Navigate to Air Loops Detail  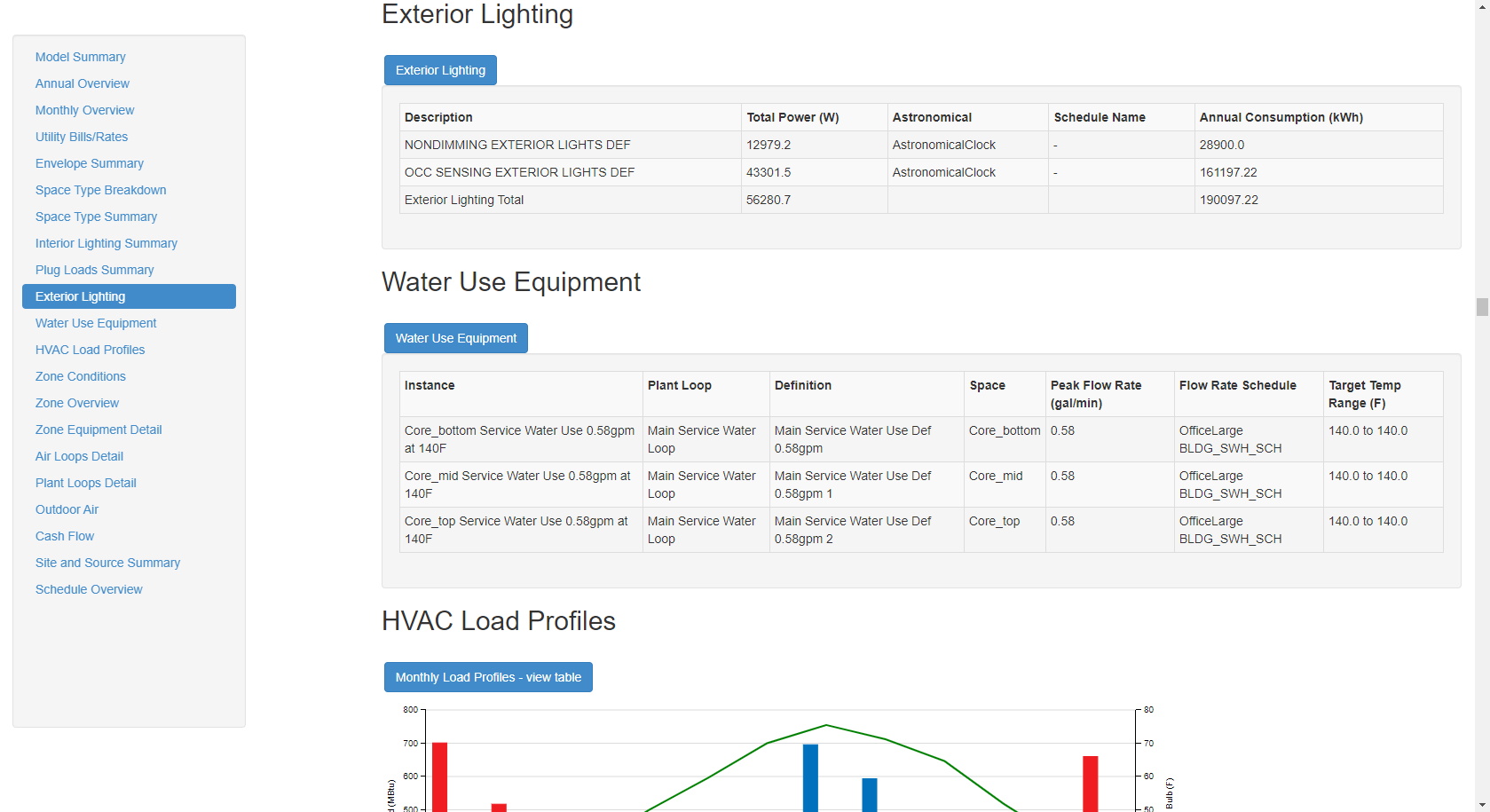(79, 456)
